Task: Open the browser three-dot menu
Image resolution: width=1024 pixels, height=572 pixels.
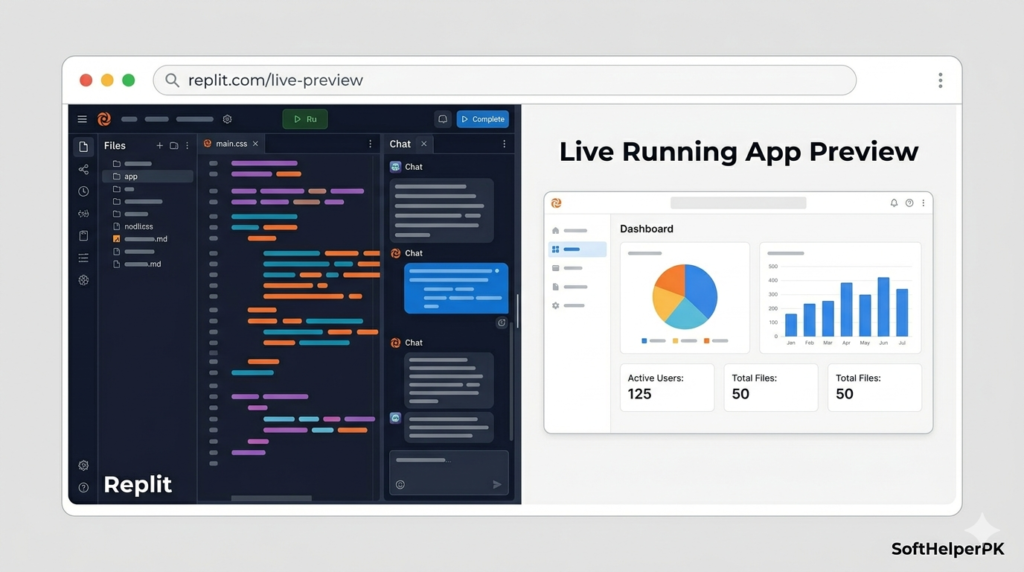Action: [x=940, y=80]
